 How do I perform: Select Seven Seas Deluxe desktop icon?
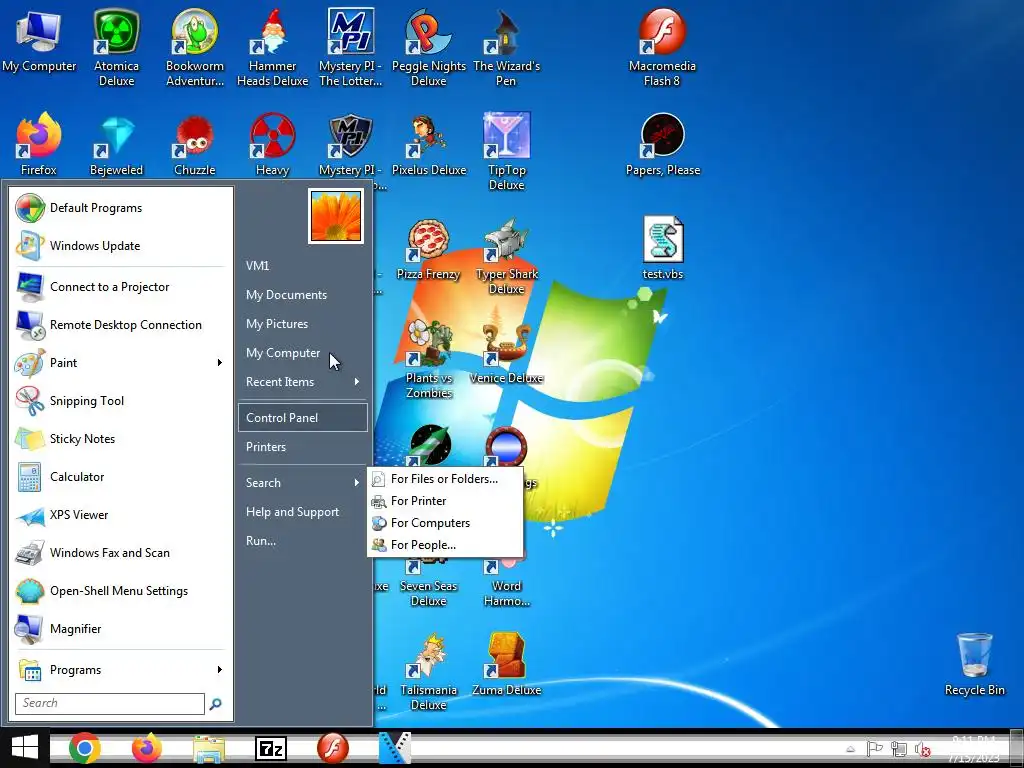(x=428, y=581)
